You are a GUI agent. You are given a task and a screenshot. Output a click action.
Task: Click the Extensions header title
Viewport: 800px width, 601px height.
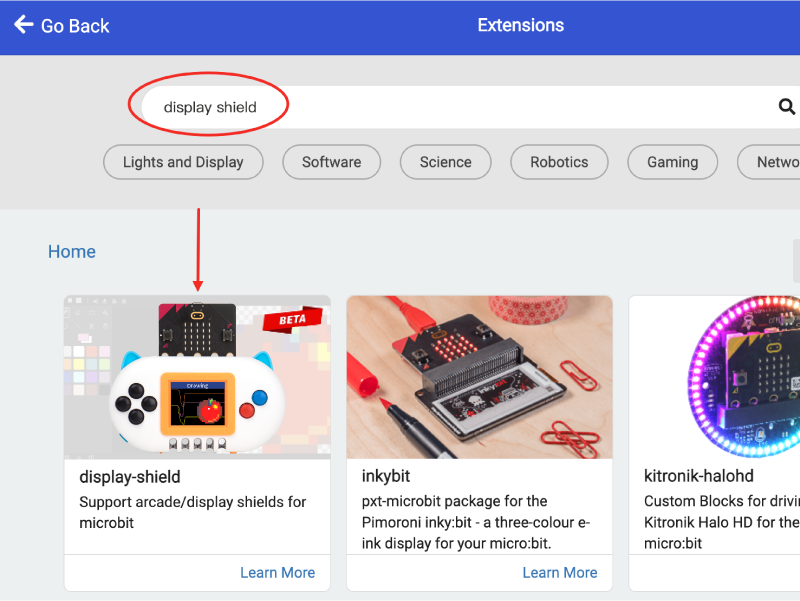pyautogui.click(x=520, y=25)
